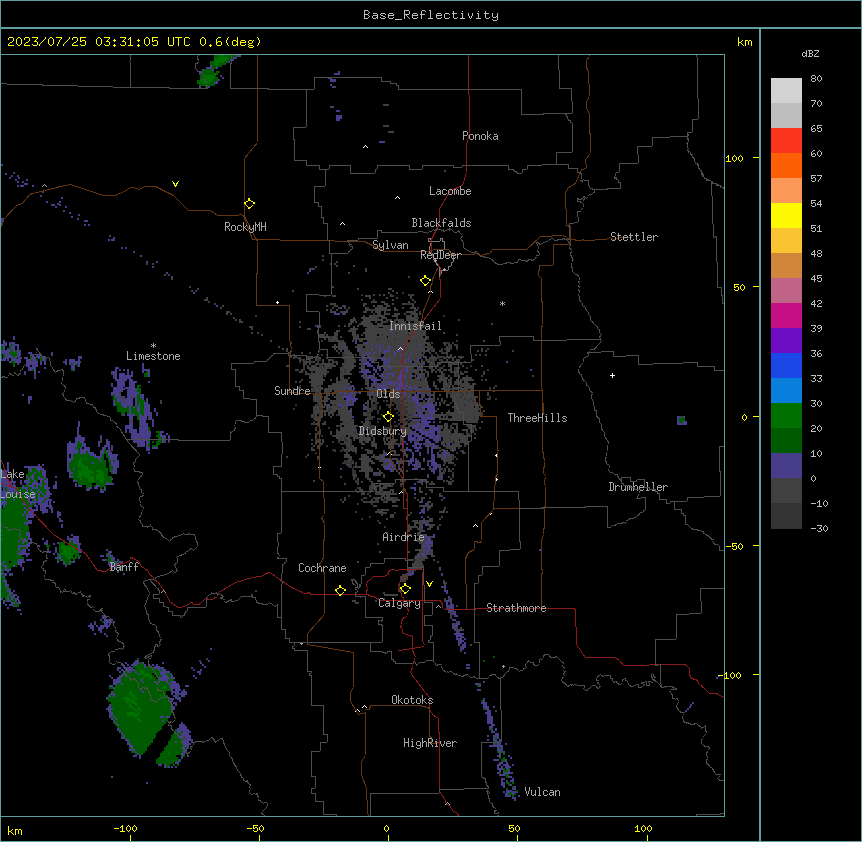
Task: Click the timestamp 2023/07/25 03:31:05 UTC
Action: [x=99, y=42]
